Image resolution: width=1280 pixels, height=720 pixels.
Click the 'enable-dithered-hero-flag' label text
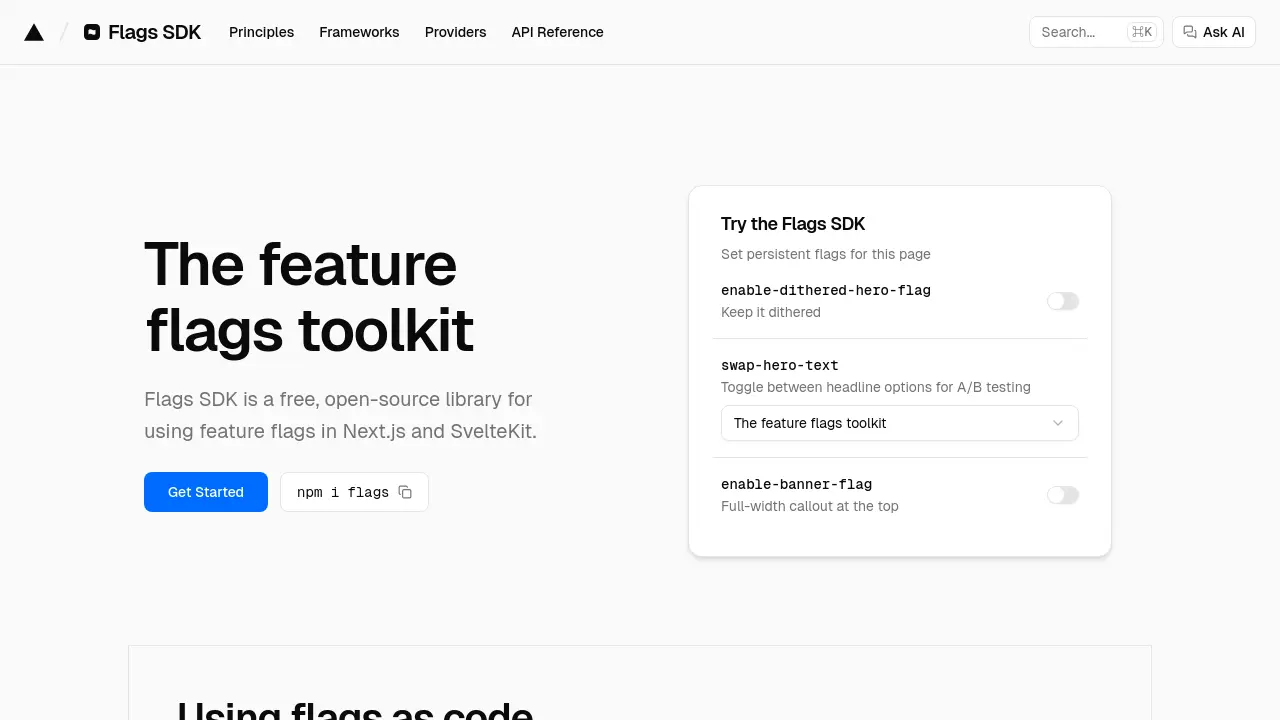[826, 290]
